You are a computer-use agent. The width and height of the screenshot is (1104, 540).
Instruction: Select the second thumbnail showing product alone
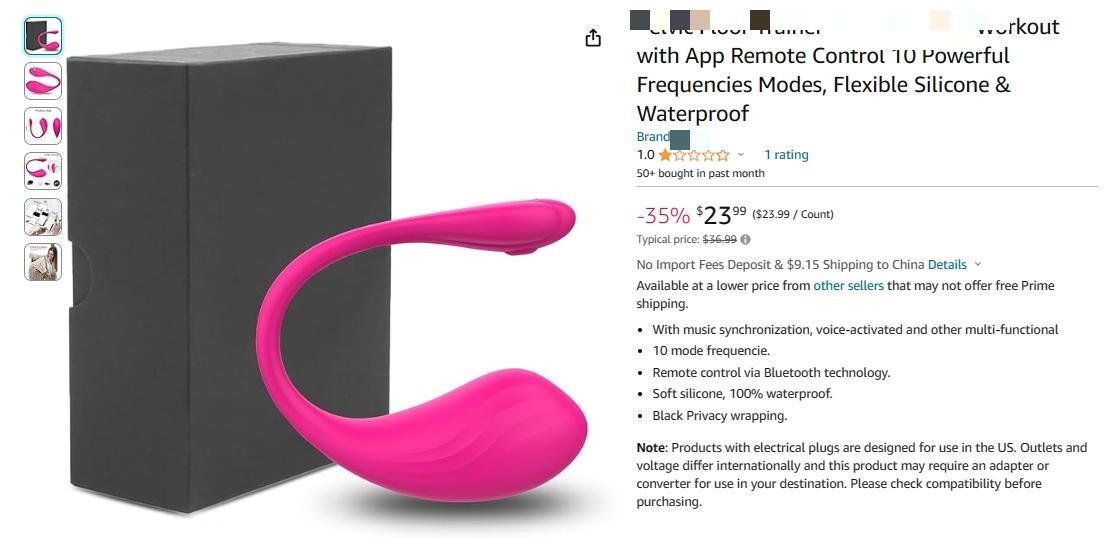click(43, 81)
